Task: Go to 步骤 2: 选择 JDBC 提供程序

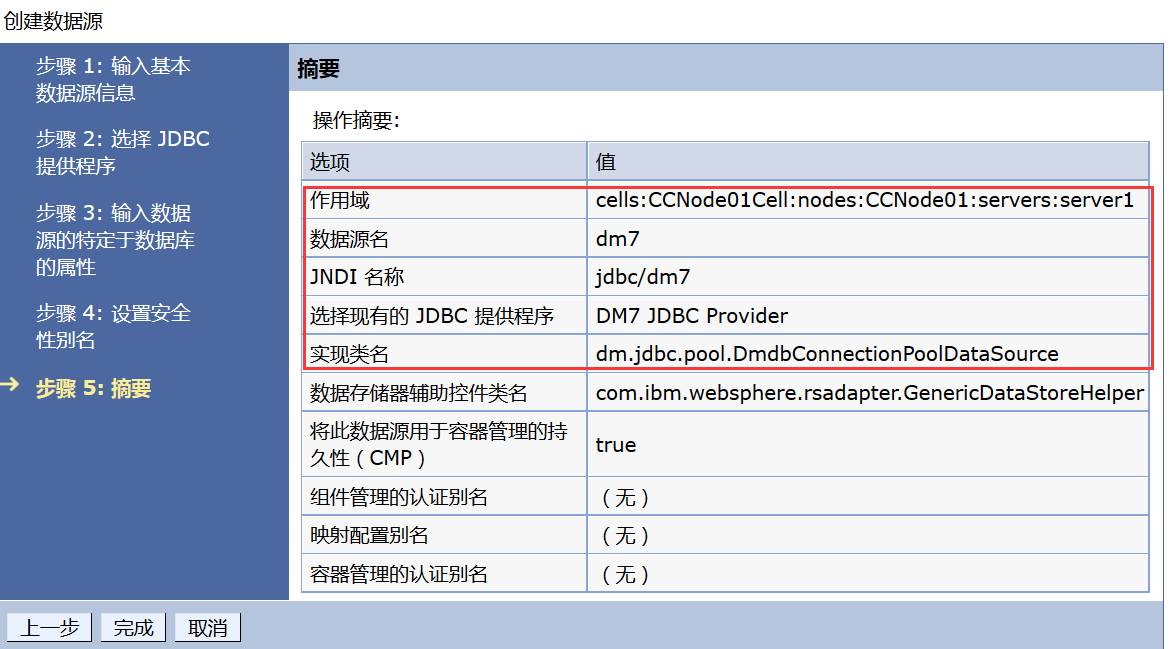Action: [x=122, y=152]
